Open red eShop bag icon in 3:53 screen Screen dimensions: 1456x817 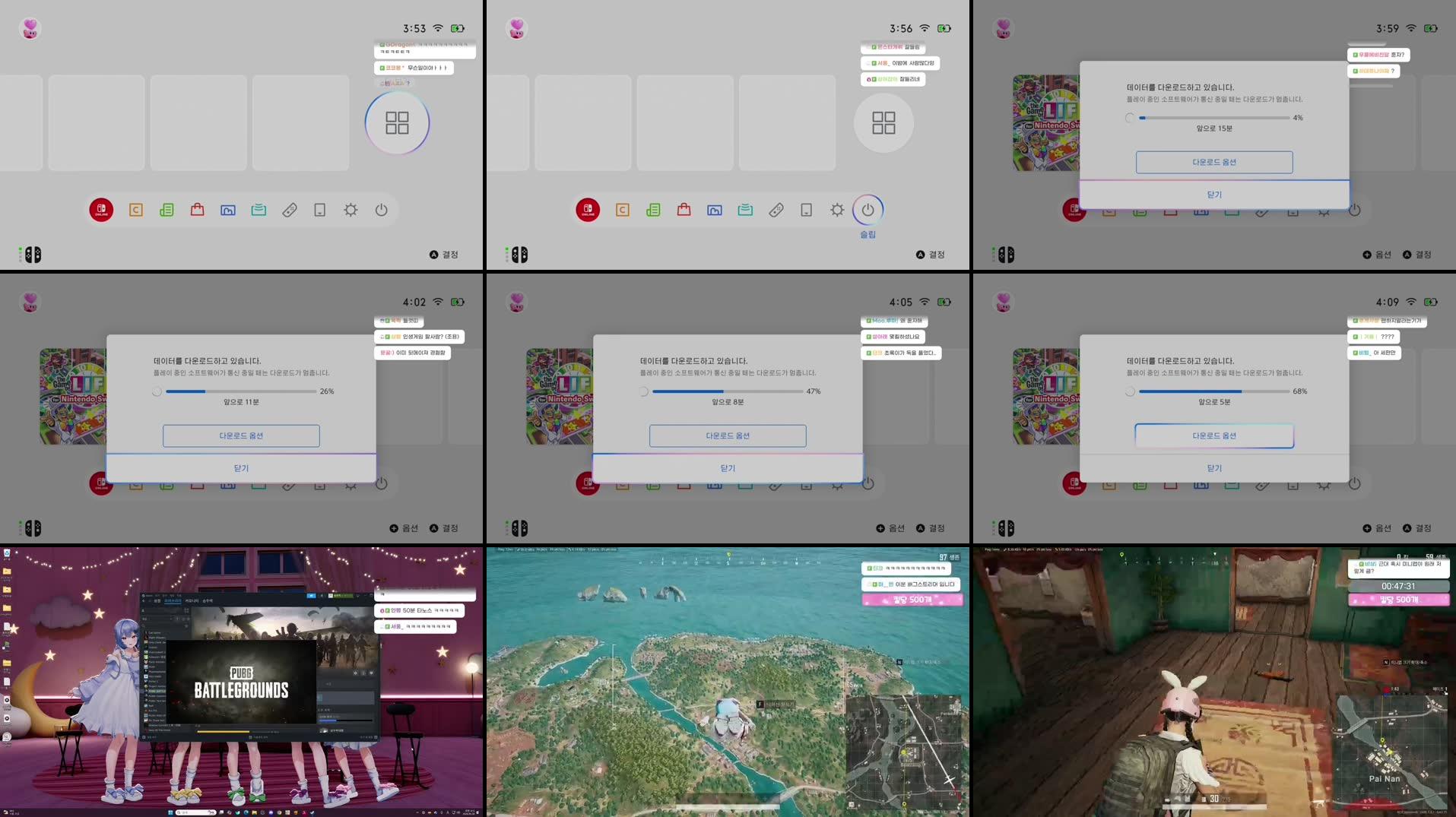coord(197,210)
